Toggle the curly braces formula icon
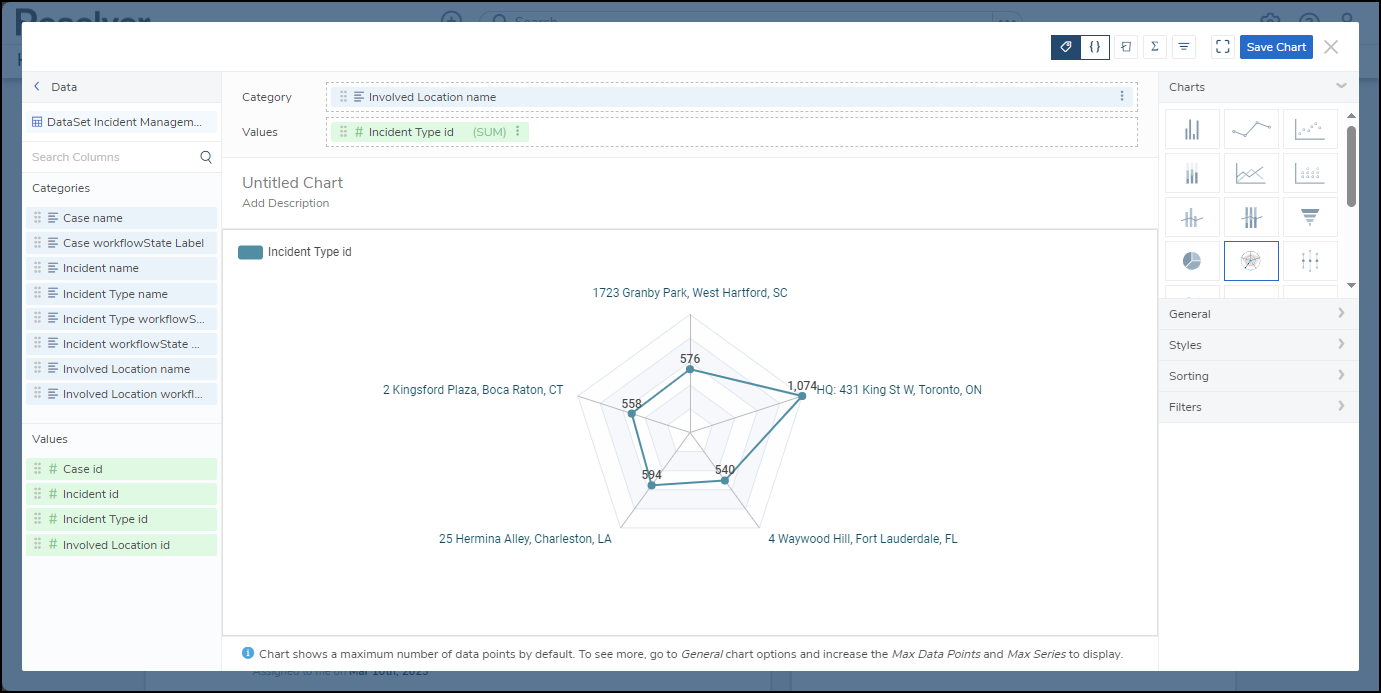The width and height of the screenshot is (1381, 693). pos(1095,47)
